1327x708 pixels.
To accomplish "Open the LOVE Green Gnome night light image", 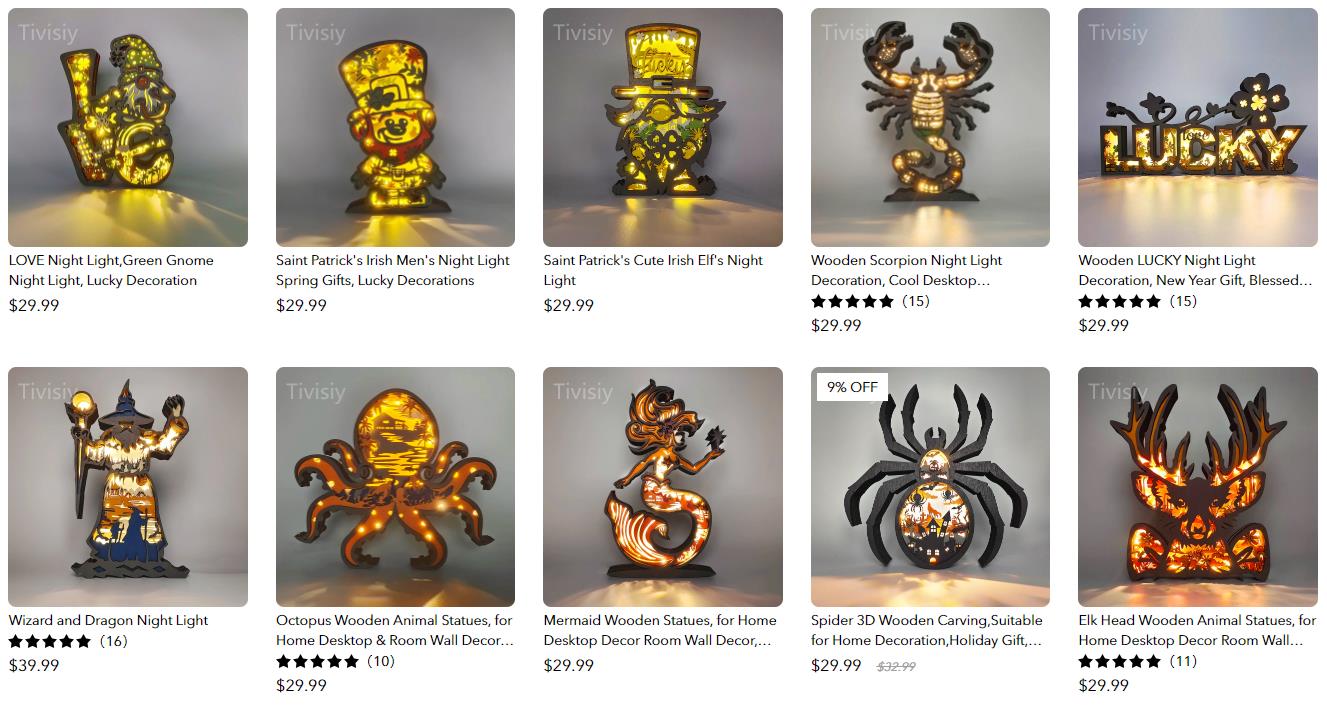I will coord(128,127).
